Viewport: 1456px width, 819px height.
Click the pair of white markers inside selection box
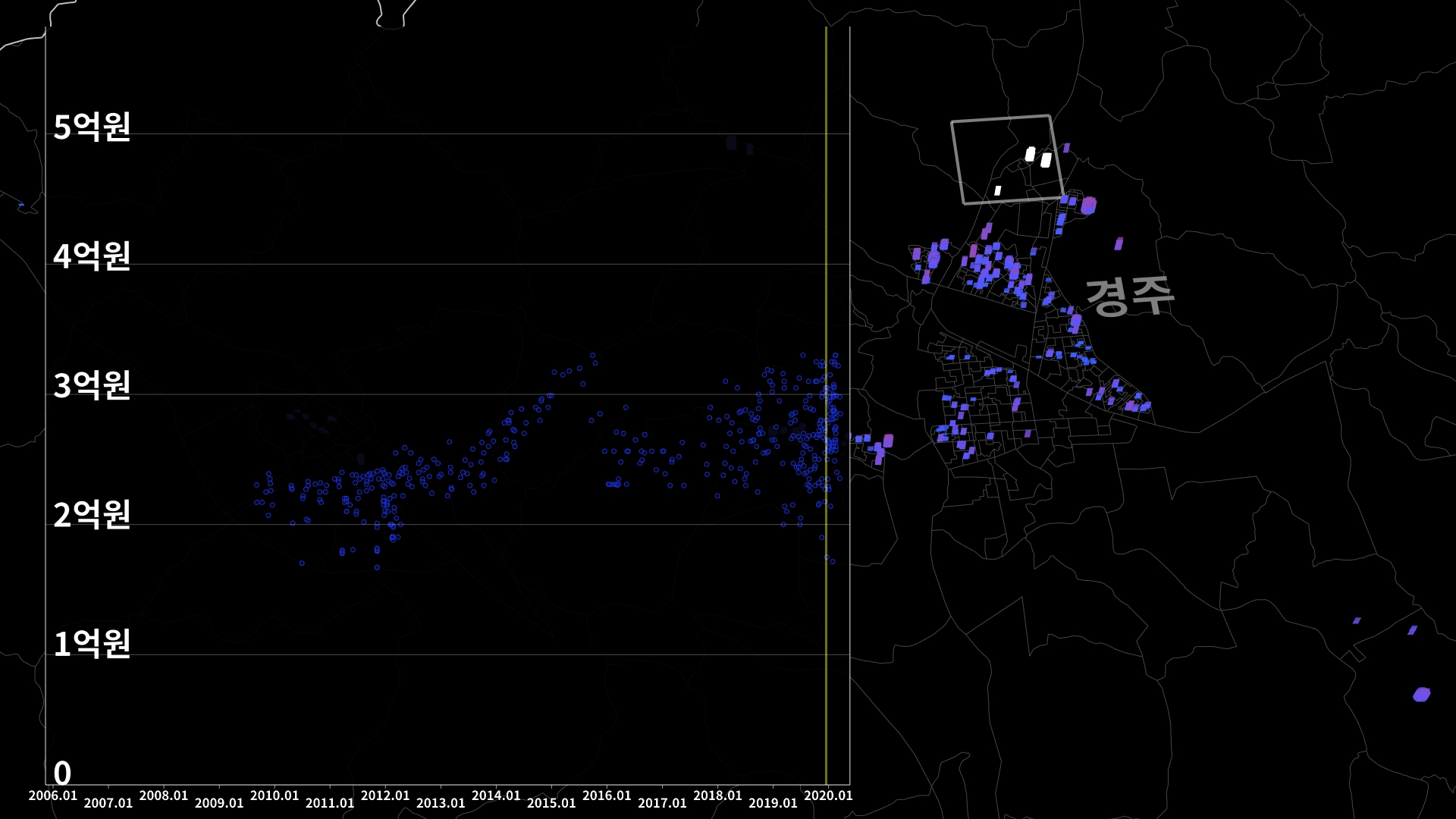click(1037, 157)
